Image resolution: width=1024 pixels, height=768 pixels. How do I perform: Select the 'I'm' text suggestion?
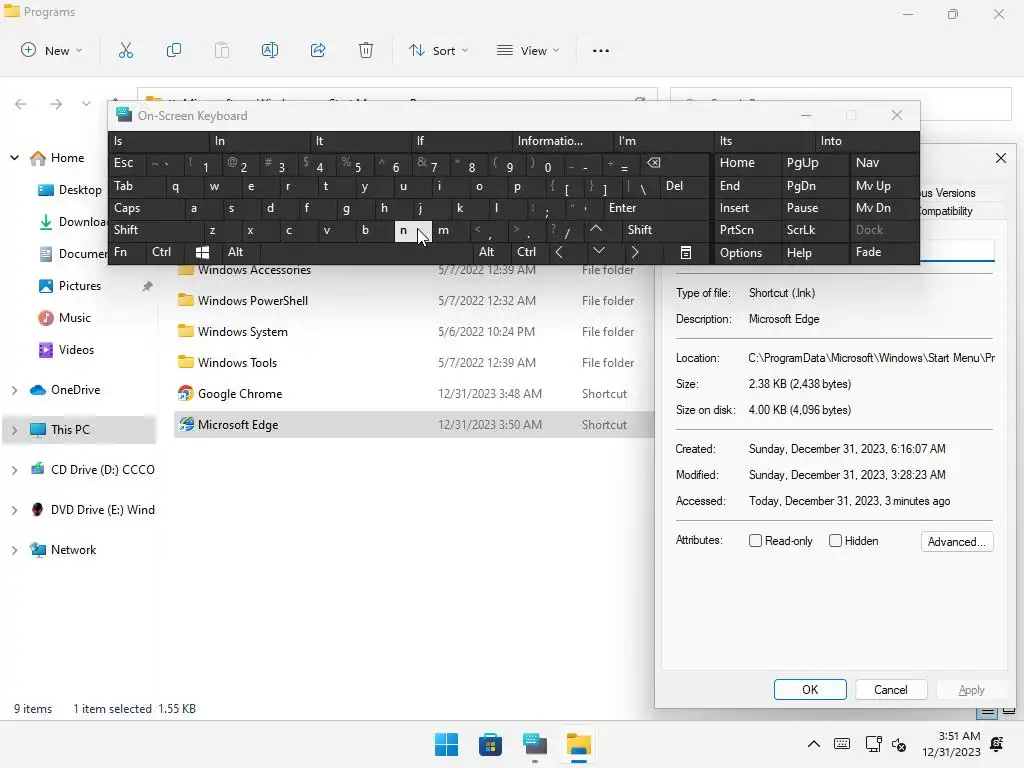[x=664, y=141]
